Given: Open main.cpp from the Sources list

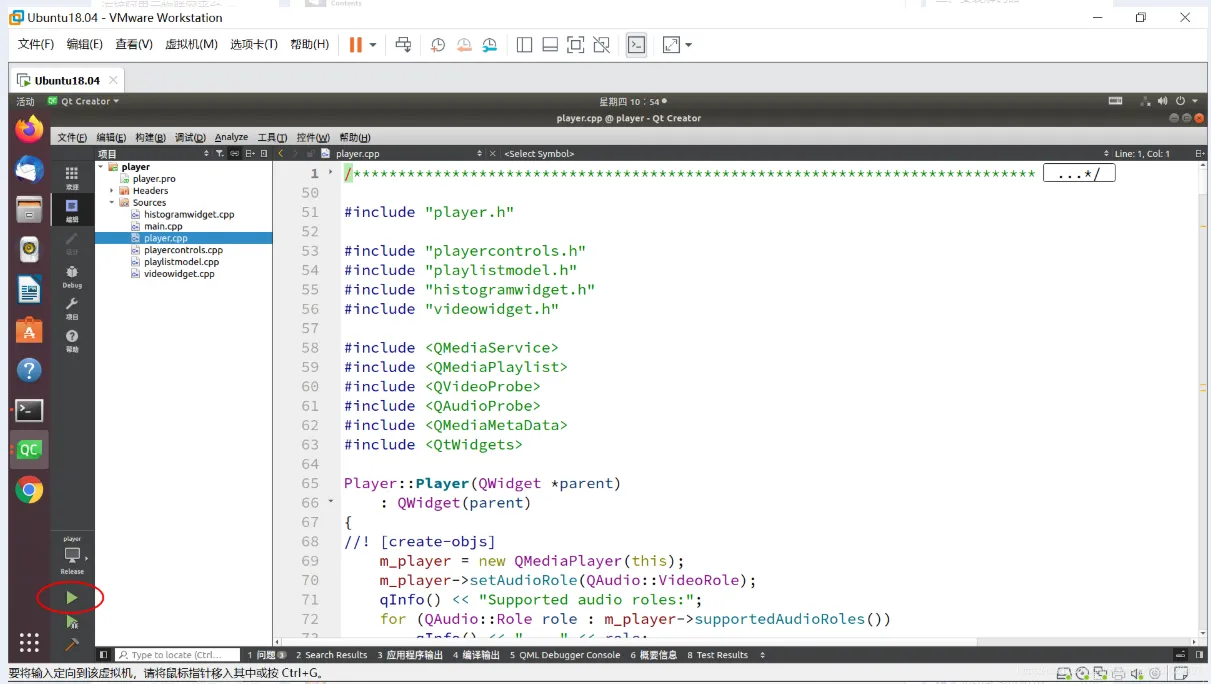Looking at the screenshot, I should tap(163, 226).
